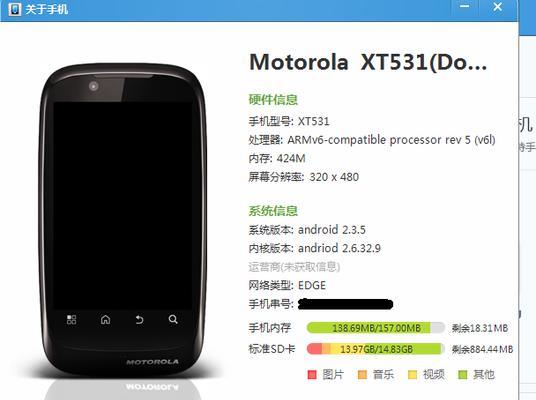The height and width of the screenshot is (400, 536).
Task: Click the 硬件信息 section heading
Action: point(273,99)
